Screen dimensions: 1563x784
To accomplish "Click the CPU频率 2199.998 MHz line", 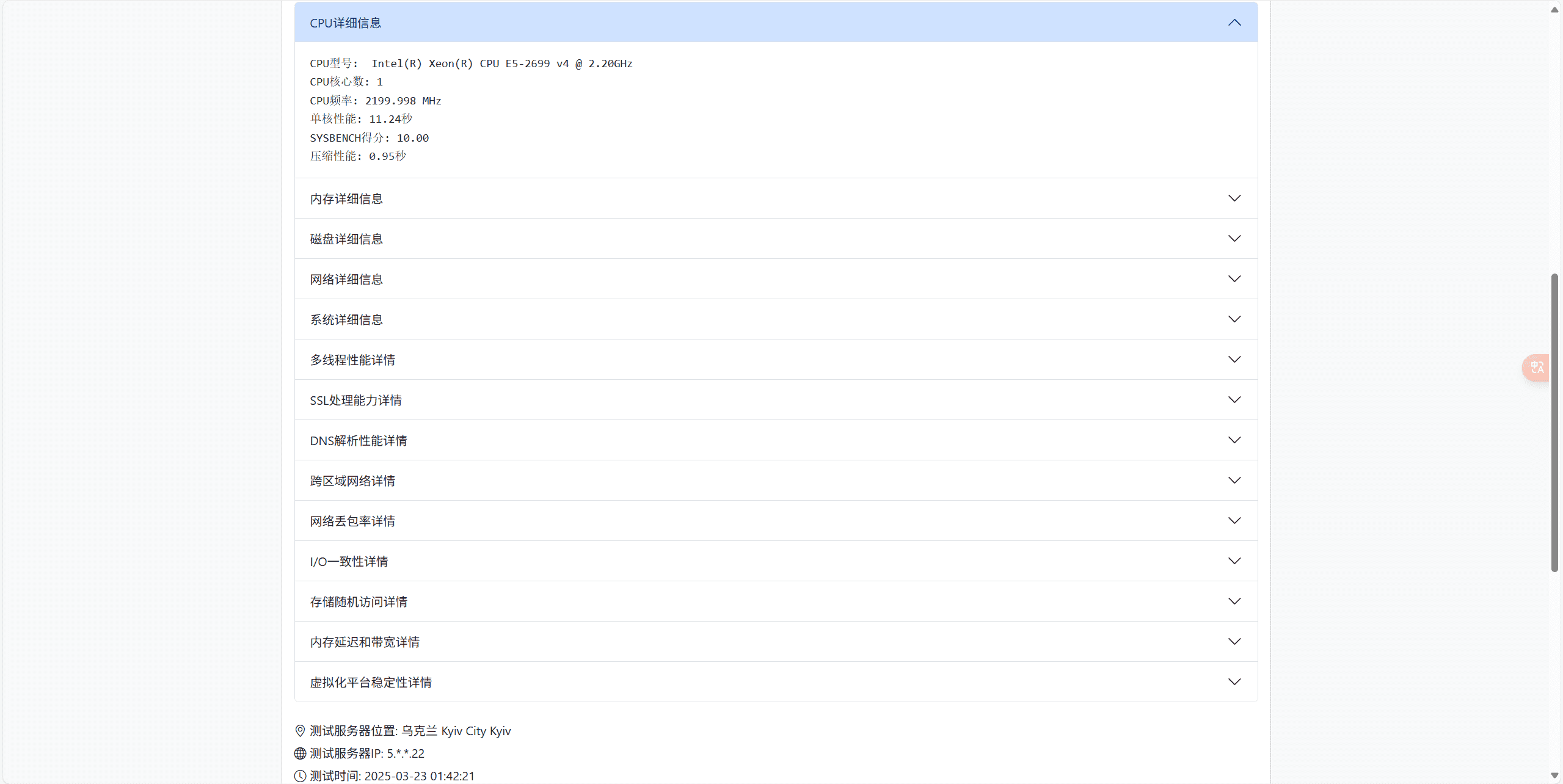I will 376,101.
